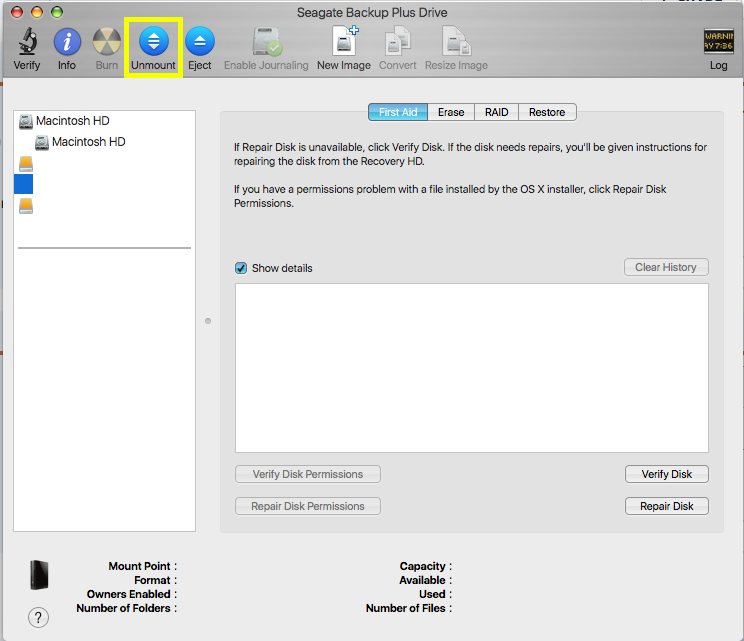The image size is (744, 641).
Task: Click the Verify microscope icon
Action: tap(28, 41)
